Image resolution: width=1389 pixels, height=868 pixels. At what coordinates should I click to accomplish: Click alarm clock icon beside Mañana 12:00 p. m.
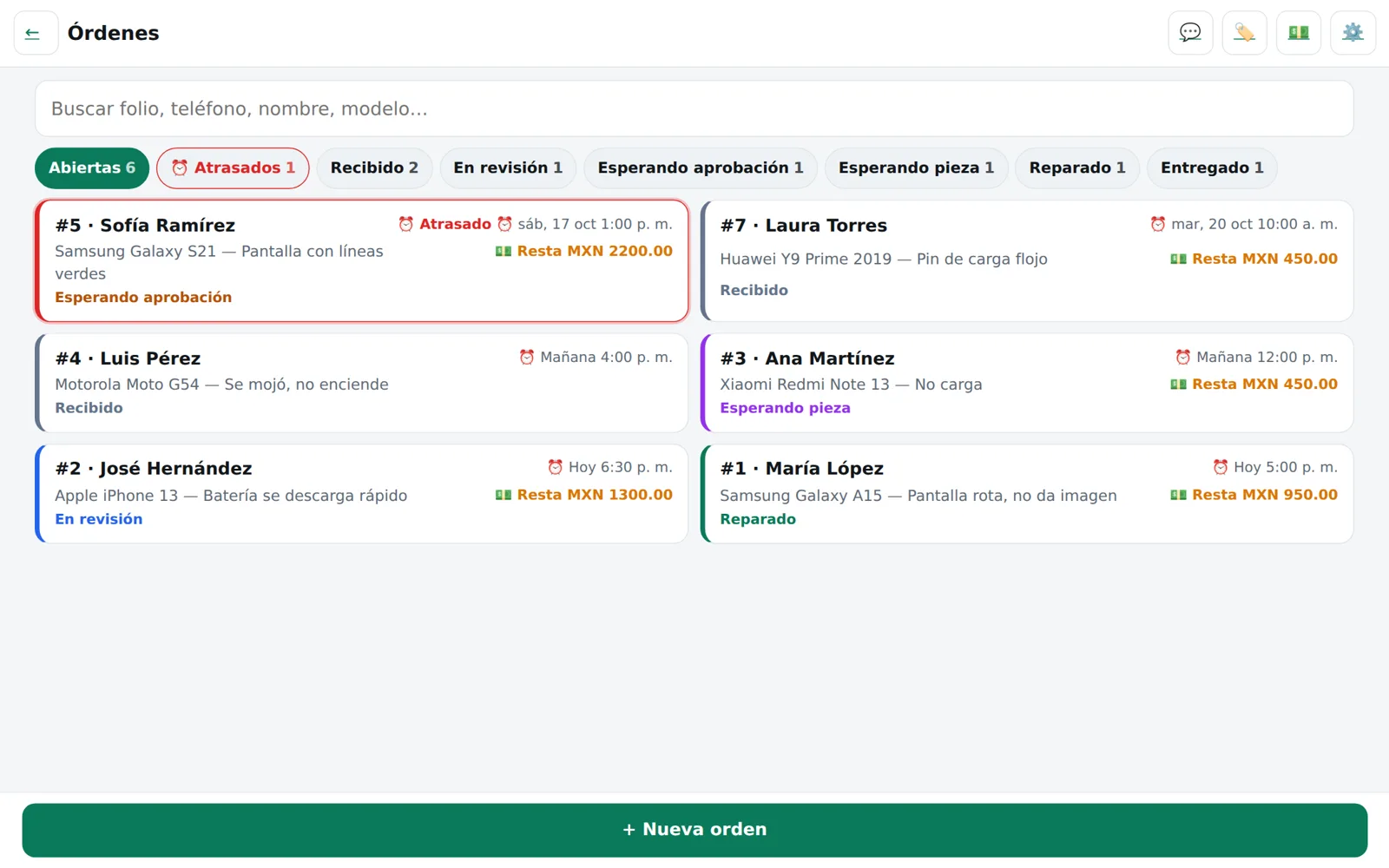click(1182, 357)
